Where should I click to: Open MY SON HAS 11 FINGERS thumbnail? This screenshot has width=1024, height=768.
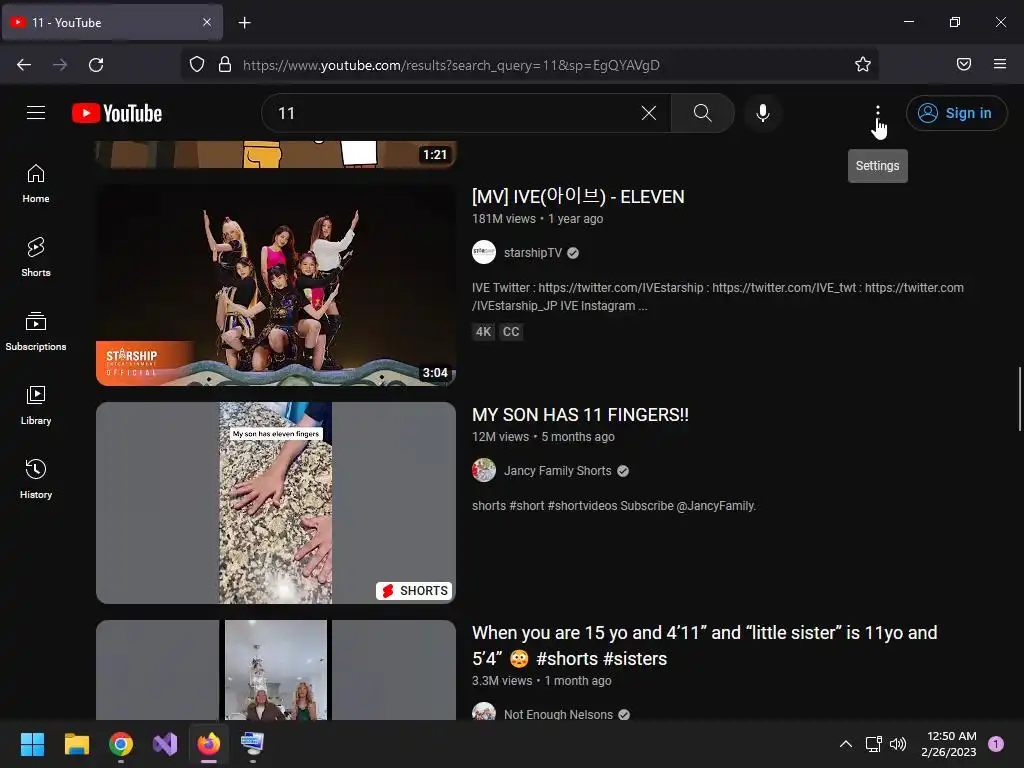276,503
